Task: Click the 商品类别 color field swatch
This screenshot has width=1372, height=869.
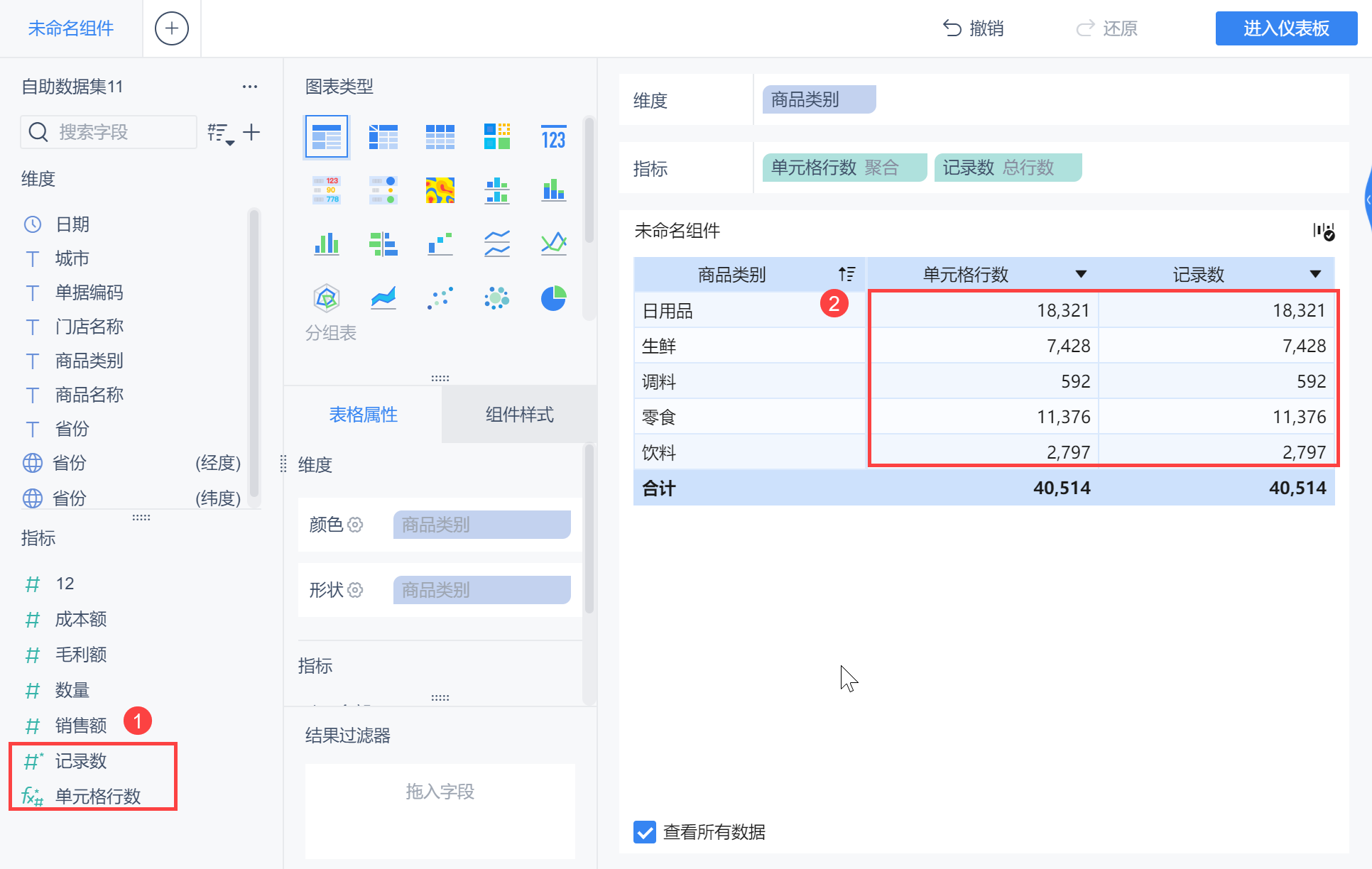Action: 481,525
